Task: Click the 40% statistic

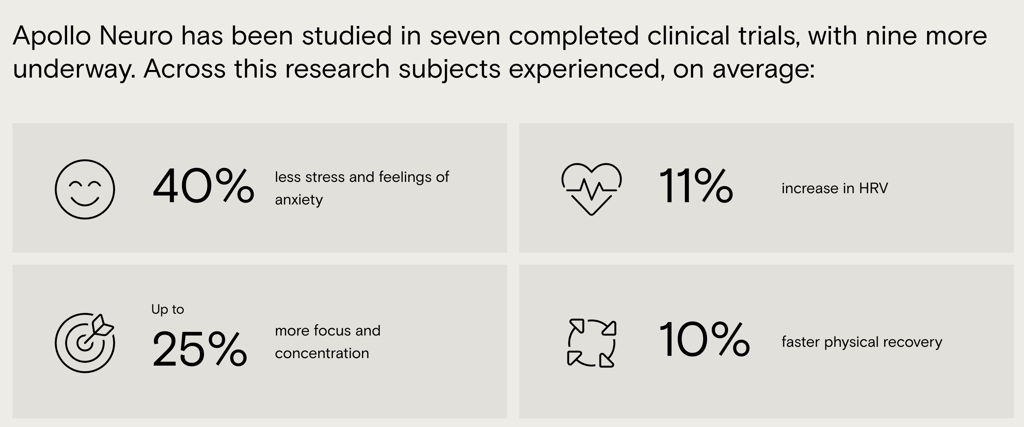Action: pos(203,187)
